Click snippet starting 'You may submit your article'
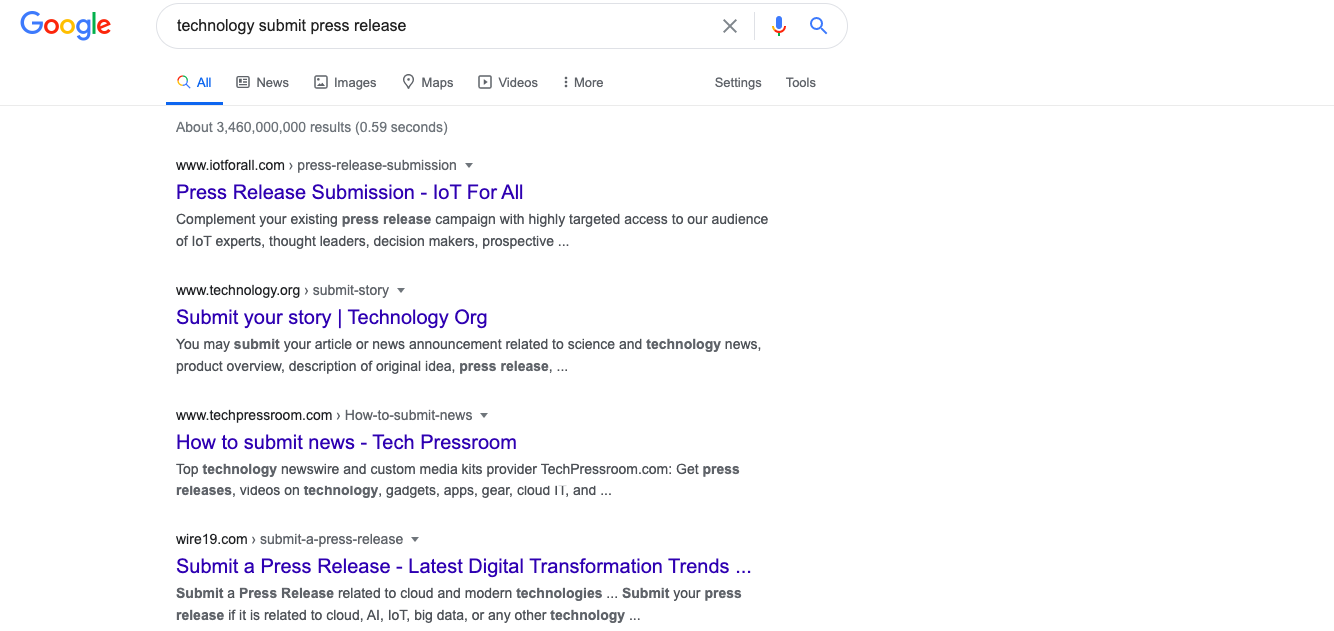 tap(469, 355)
